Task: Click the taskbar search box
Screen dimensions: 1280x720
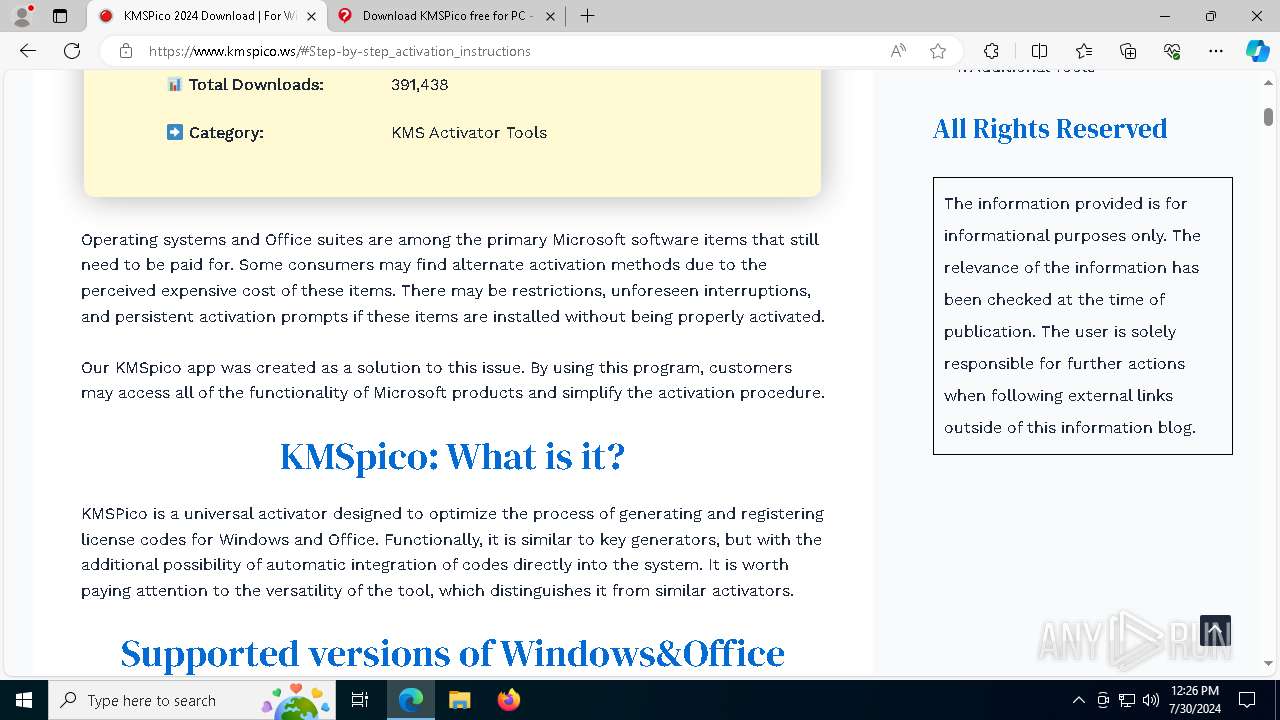Action: tap(191, 700)
